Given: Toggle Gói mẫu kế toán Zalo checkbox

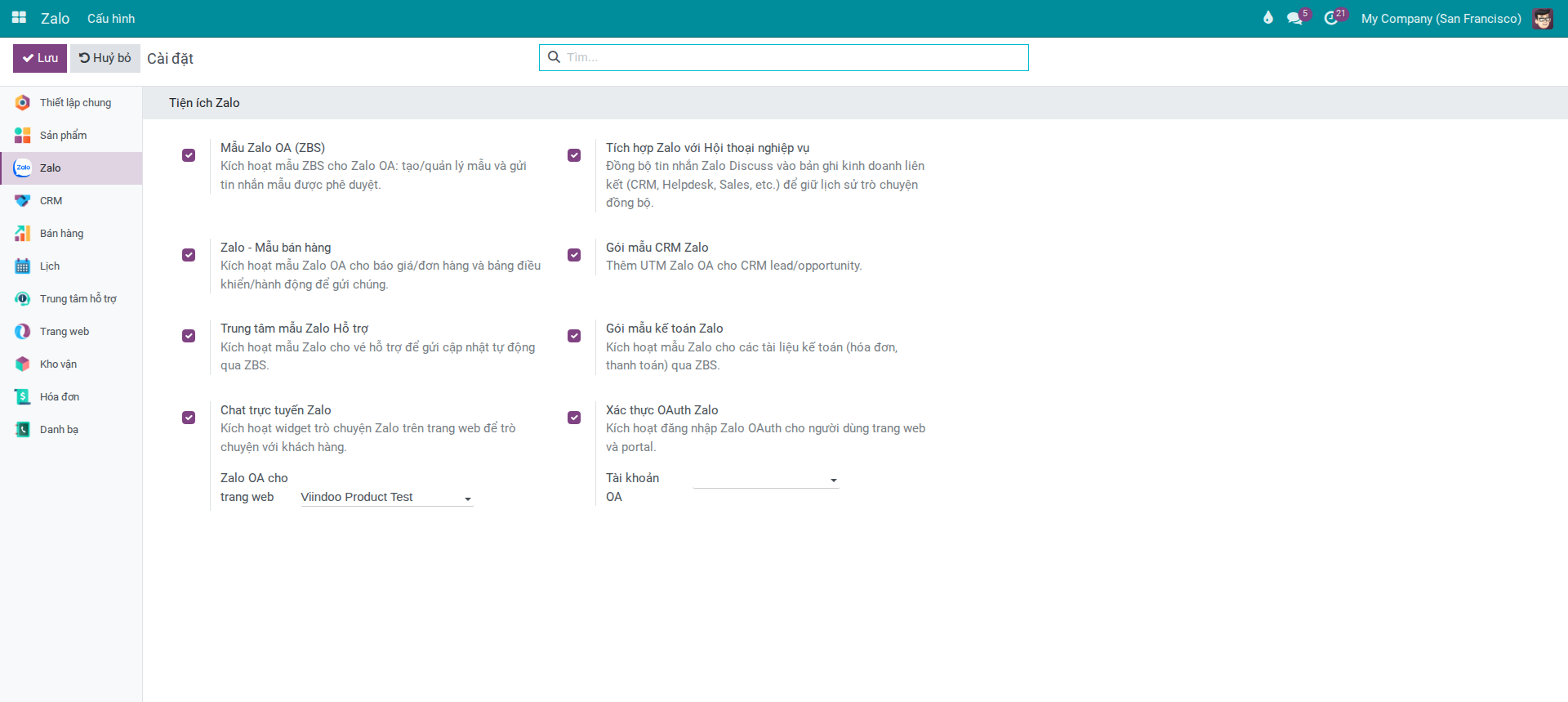Looking at the screenshot, I should point(574,336).
